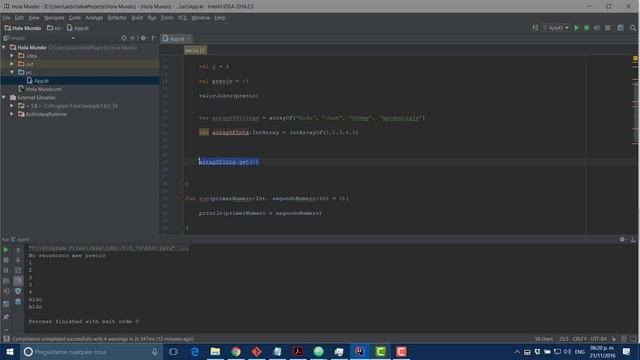640x360 pixels.
Task: Click the Cortana search box
Action: pos(91,351)
